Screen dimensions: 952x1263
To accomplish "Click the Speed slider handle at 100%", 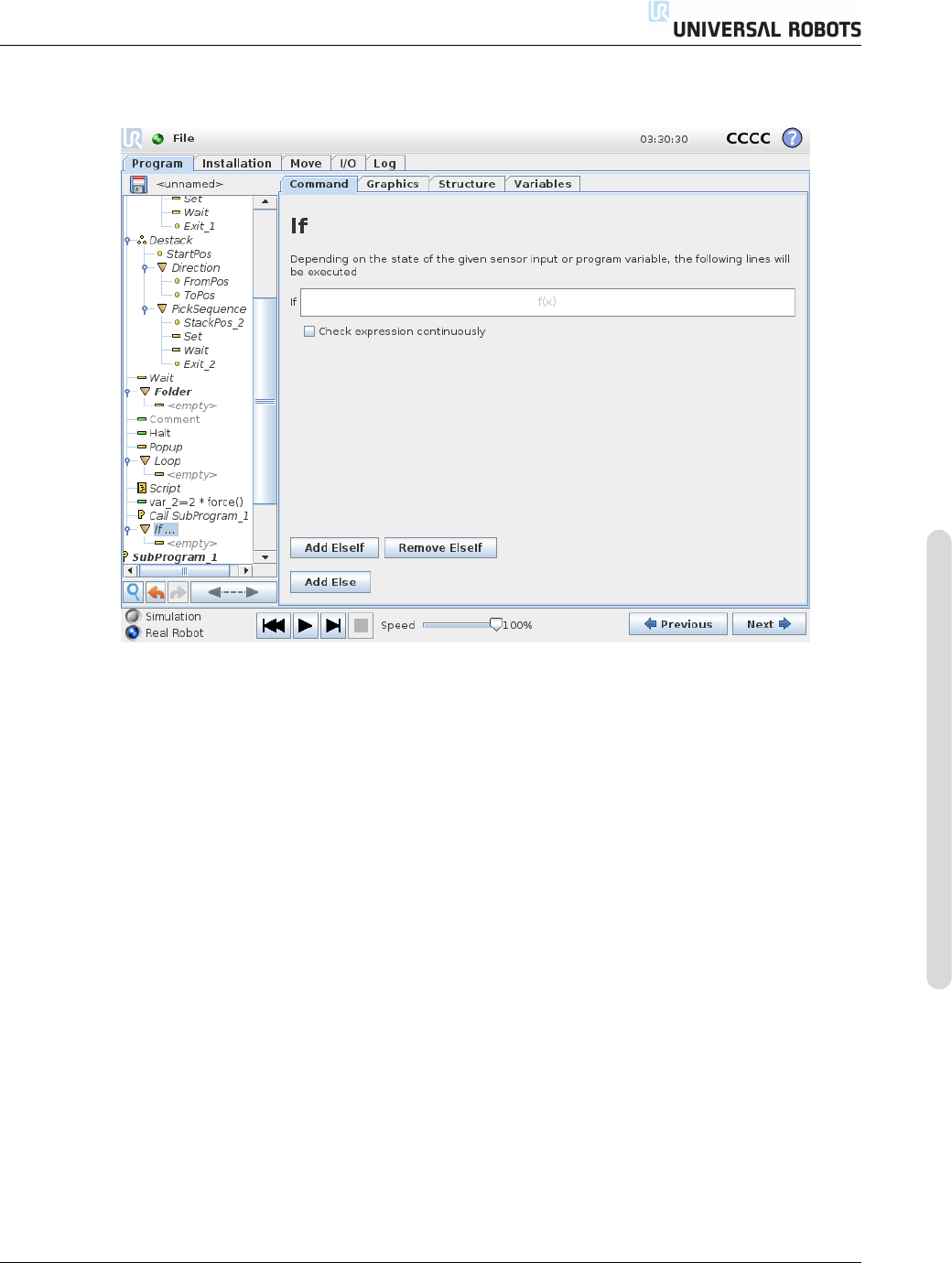I will 495,624.
